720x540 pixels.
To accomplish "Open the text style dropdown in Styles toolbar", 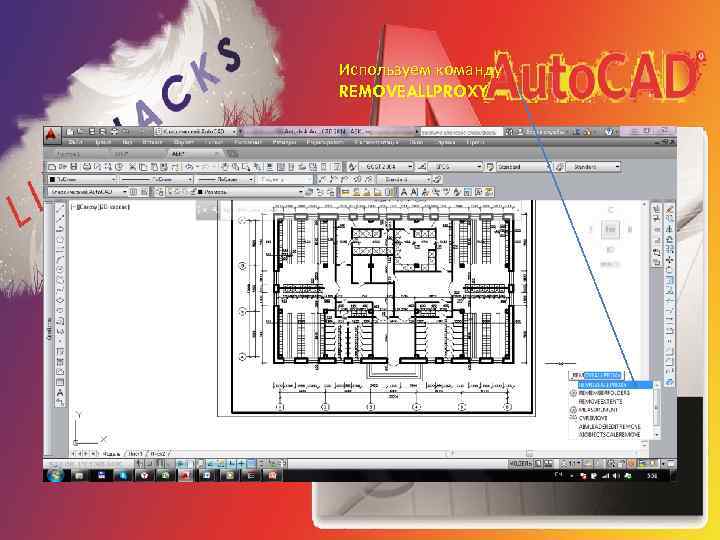I will (386, 167).
